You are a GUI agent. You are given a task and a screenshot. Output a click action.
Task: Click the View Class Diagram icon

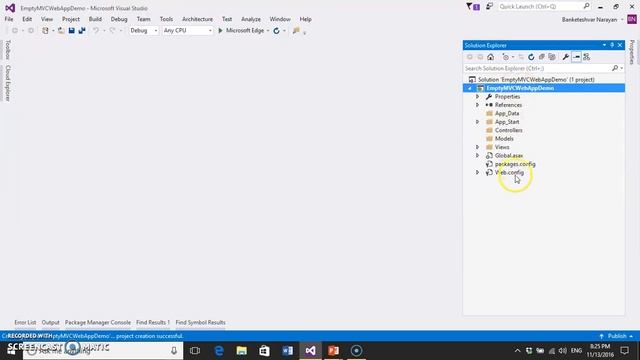pos(587,57)
